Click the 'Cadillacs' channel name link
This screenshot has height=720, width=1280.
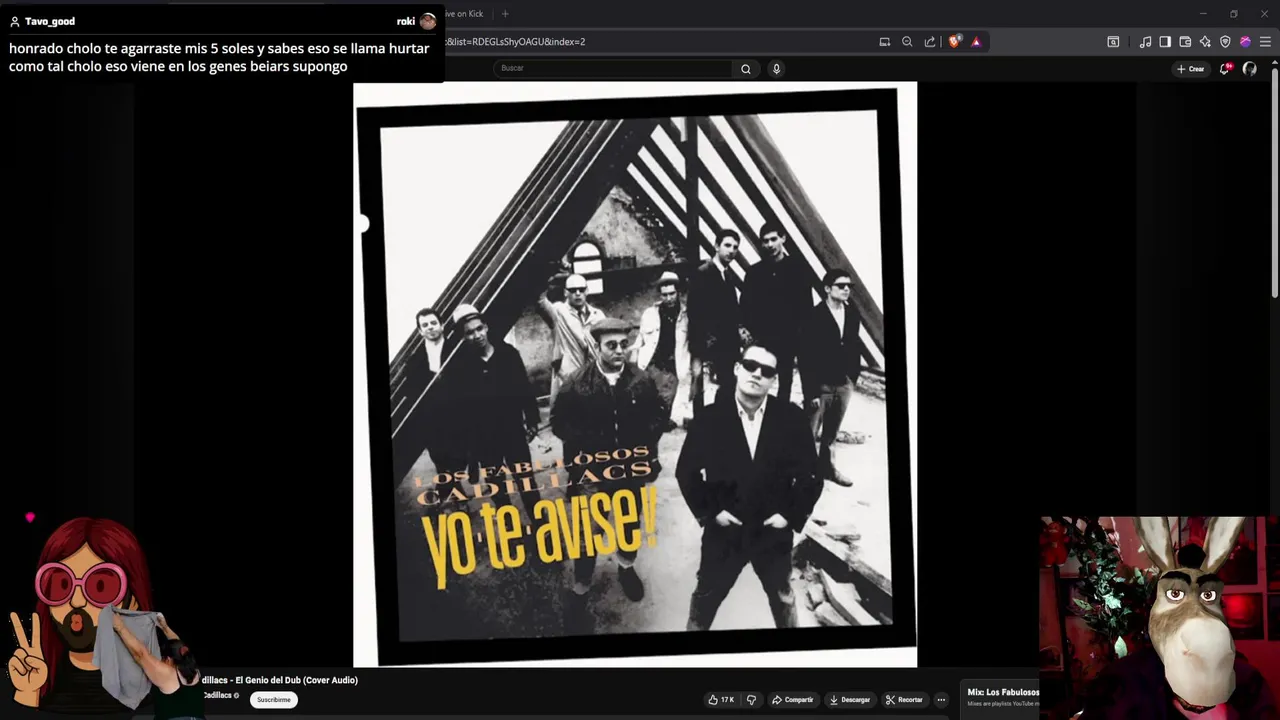217,695
